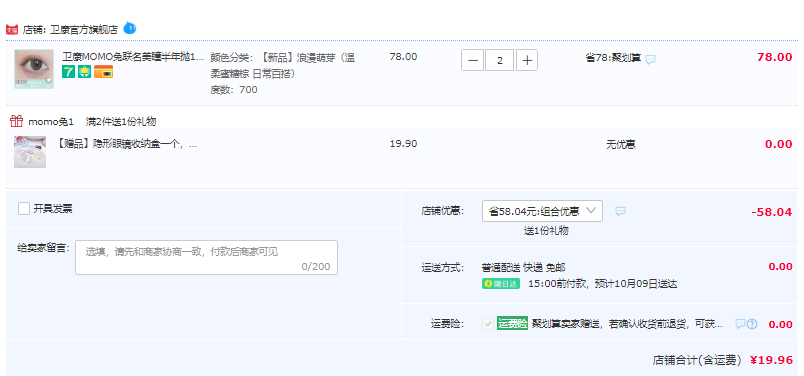
Task: Click the 省78:聚划算 discount text
Action: (x=613, y=57)
